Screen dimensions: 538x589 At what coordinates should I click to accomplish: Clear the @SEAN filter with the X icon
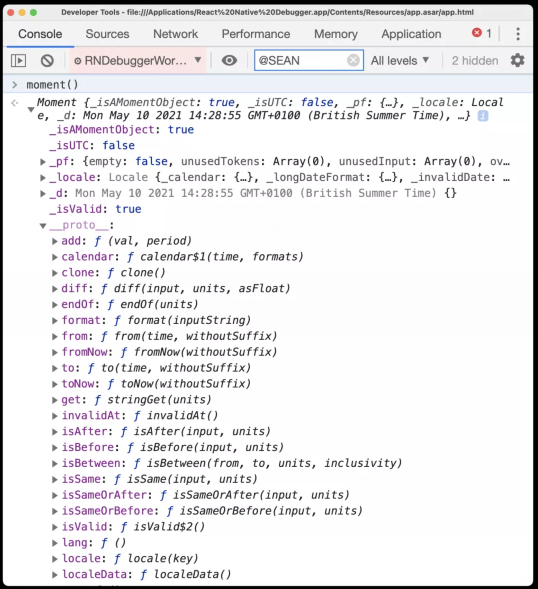(353, 60)
